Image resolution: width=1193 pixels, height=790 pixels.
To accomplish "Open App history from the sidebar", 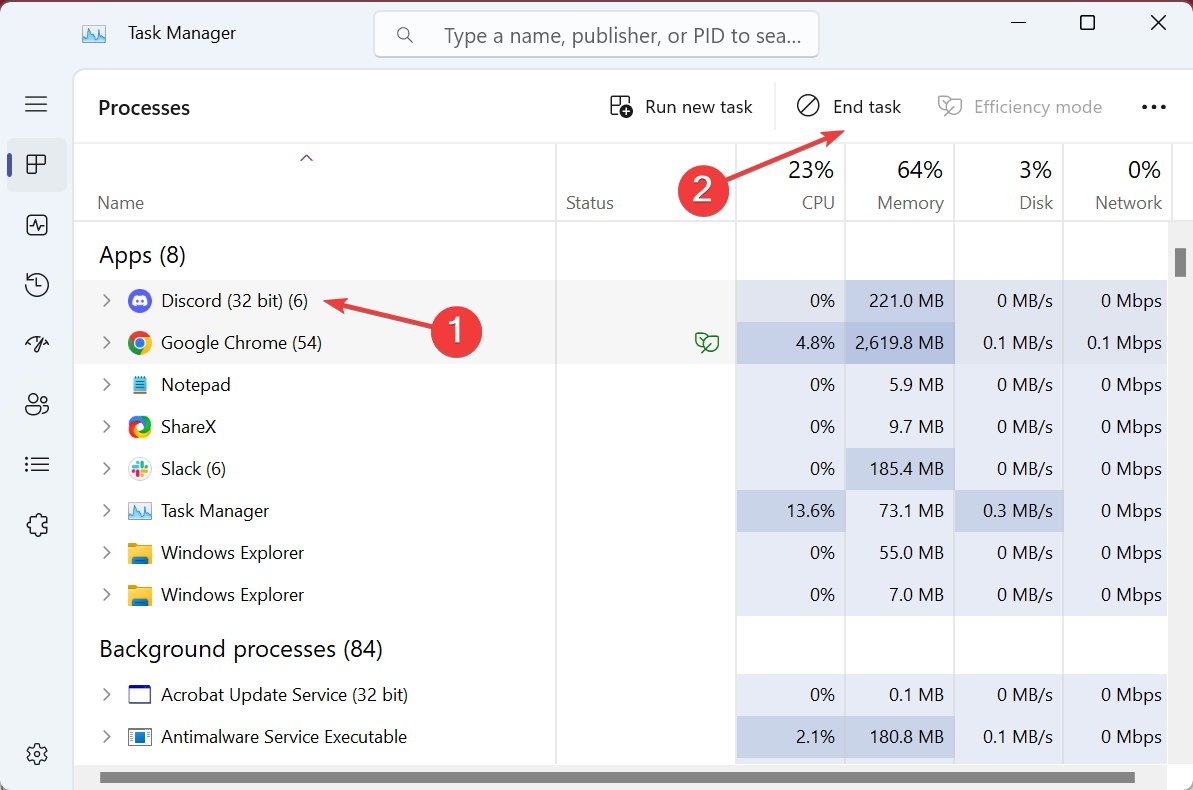I will click(37, 285).
